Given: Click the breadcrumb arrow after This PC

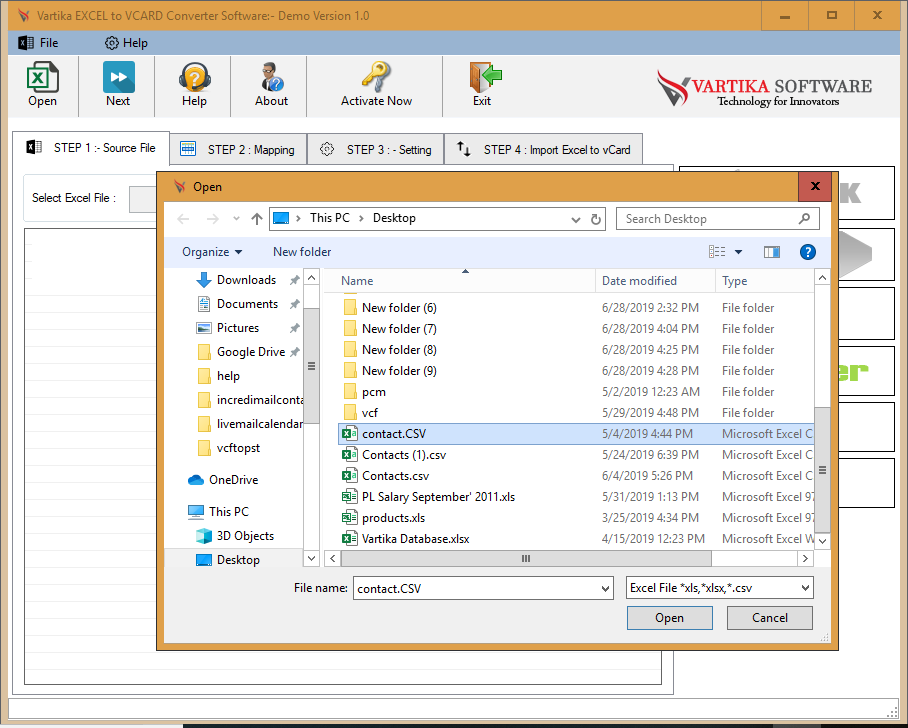Looking at the screenshot, I should pyautogui.click(x=361, y=218).
